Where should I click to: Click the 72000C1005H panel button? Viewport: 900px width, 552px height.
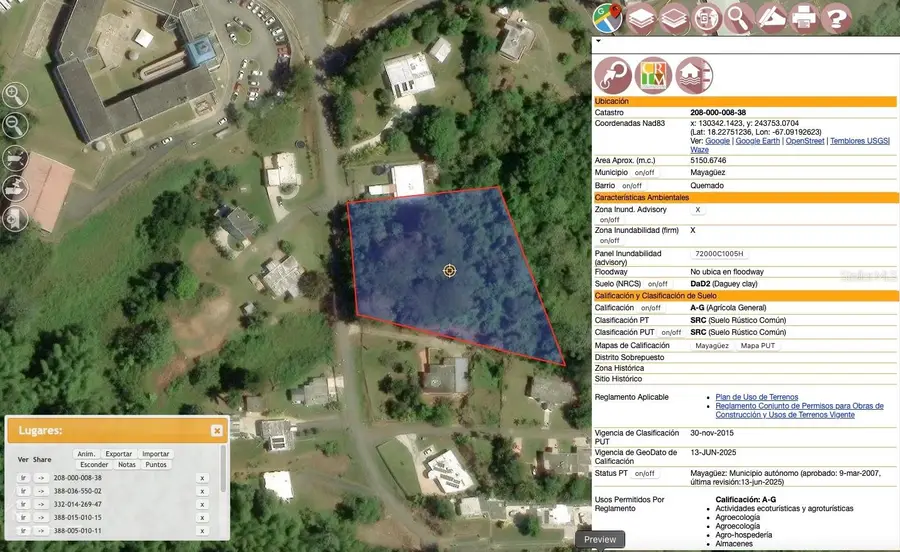[719, 254]
